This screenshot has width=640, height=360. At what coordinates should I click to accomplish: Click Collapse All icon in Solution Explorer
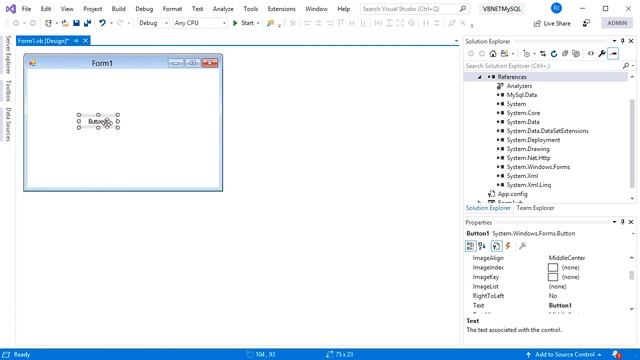(565, 53)
